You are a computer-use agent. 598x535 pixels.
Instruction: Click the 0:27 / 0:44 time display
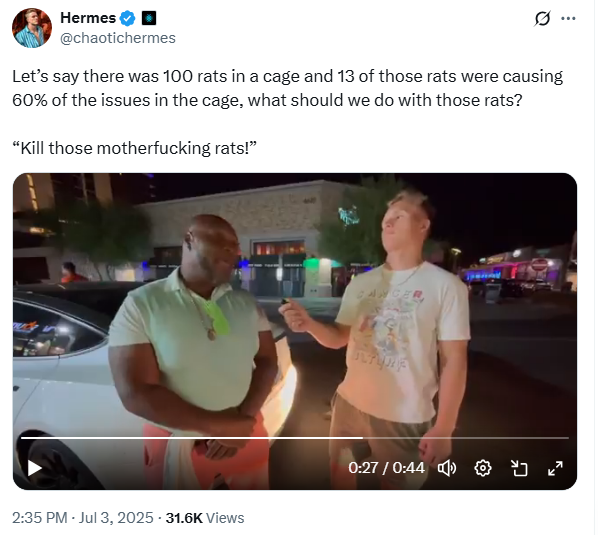[386, 468]
